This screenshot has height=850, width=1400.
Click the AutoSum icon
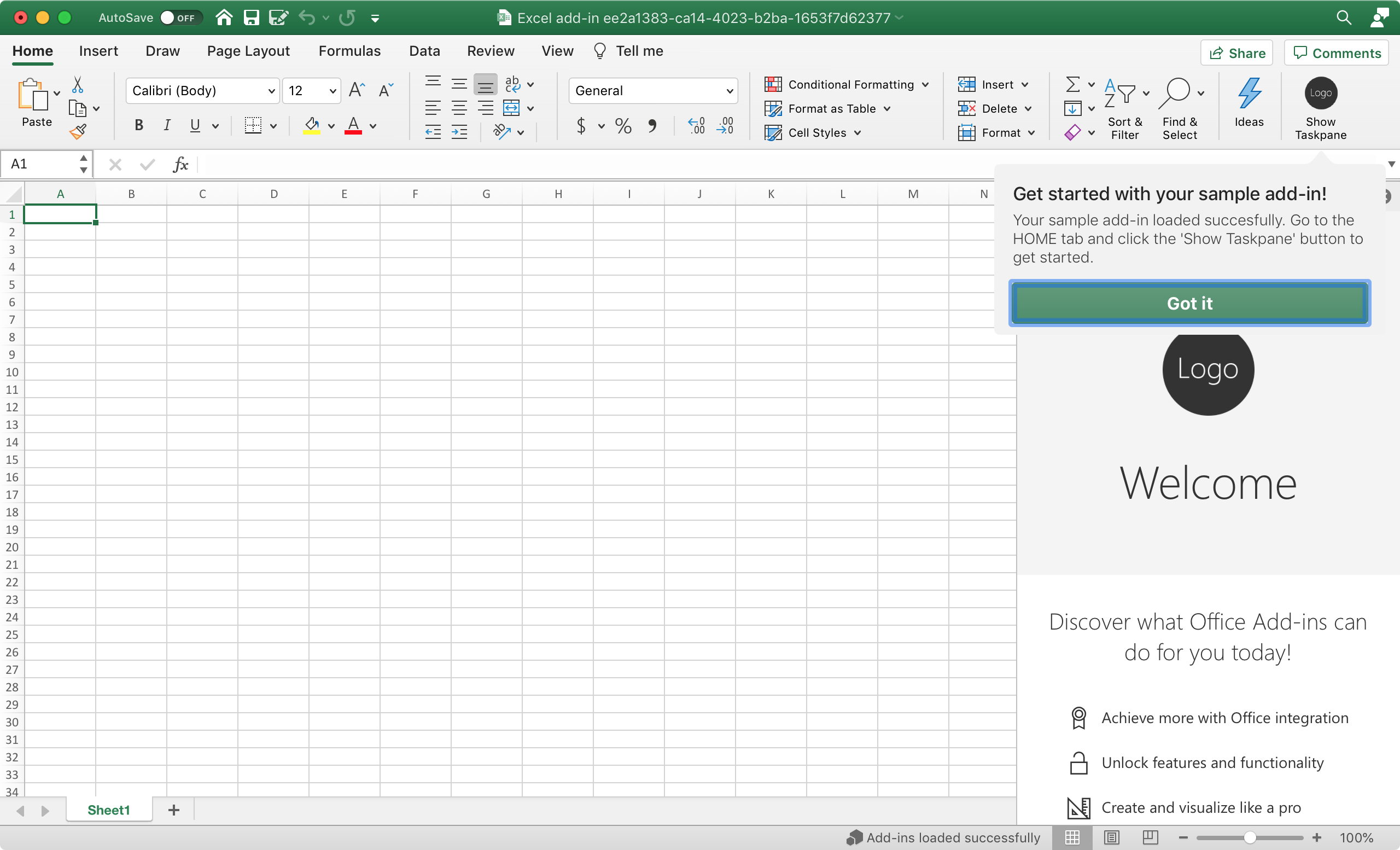pyautogui.click(x=1074, y=84)
